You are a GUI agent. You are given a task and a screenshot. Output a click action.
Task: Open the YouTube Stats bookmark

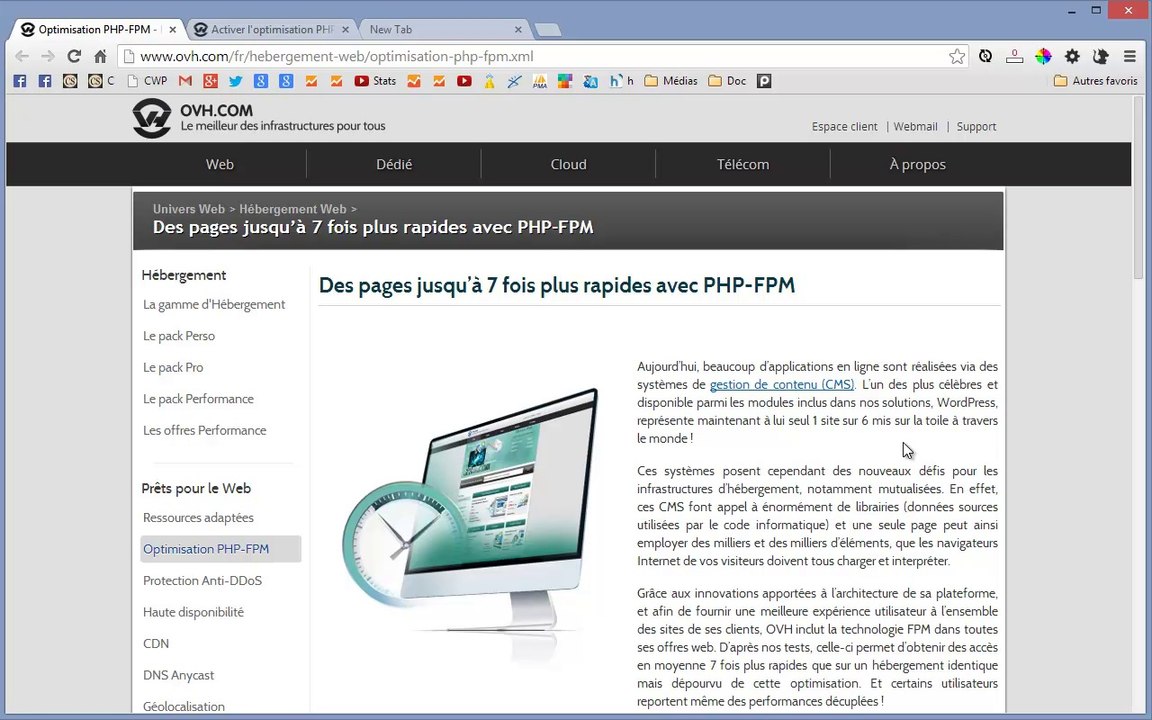coord(375,81)
